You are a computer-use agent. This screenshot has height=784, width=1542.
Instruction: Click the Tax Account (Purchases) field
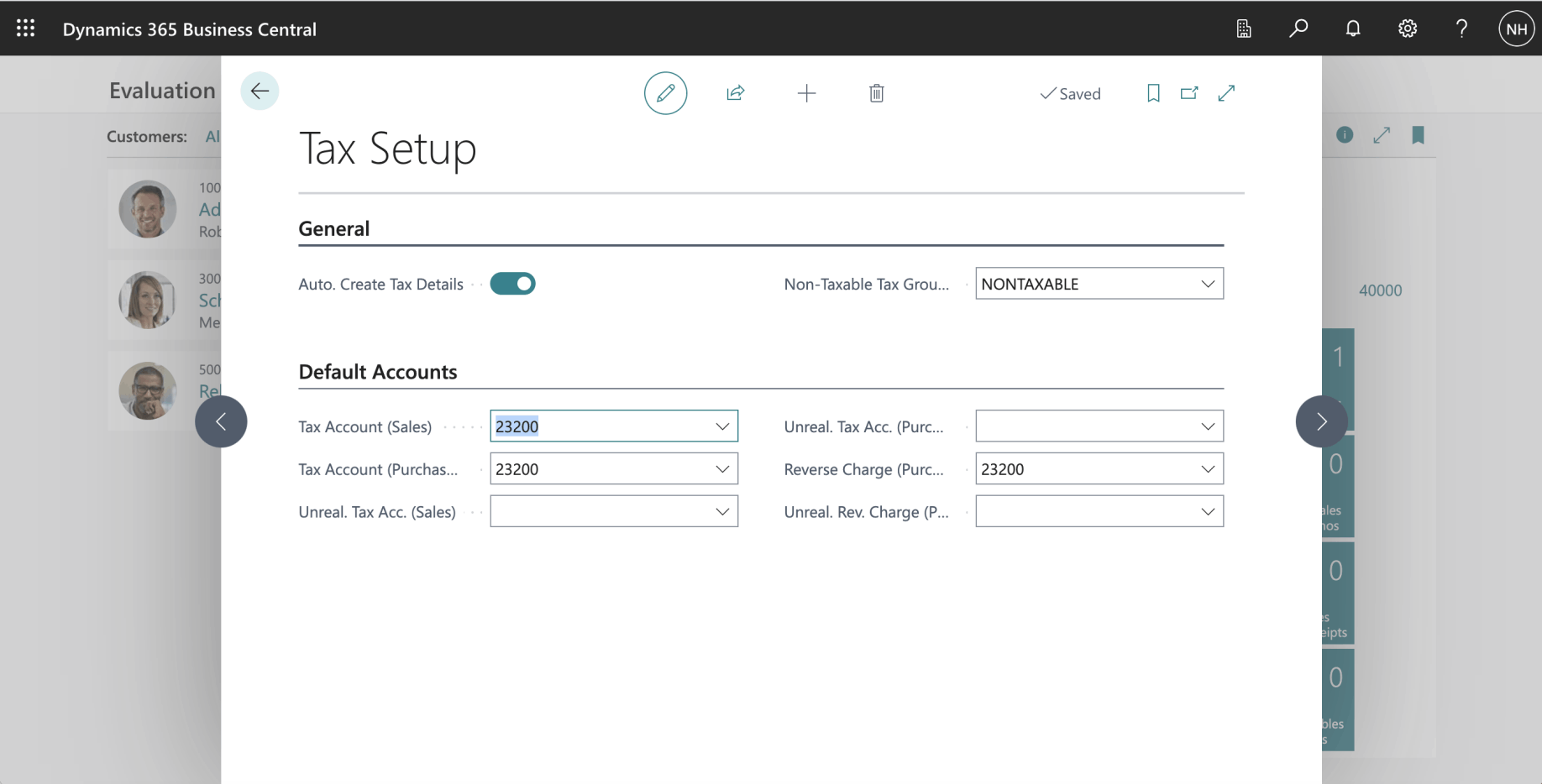[601, 469]
